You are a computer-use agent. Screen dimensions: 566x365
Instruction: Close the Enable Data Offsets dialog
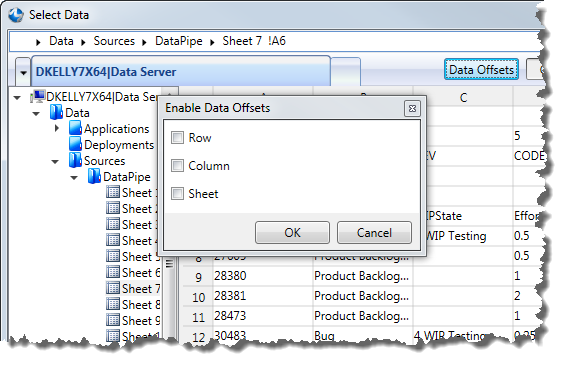coord(412,108)
